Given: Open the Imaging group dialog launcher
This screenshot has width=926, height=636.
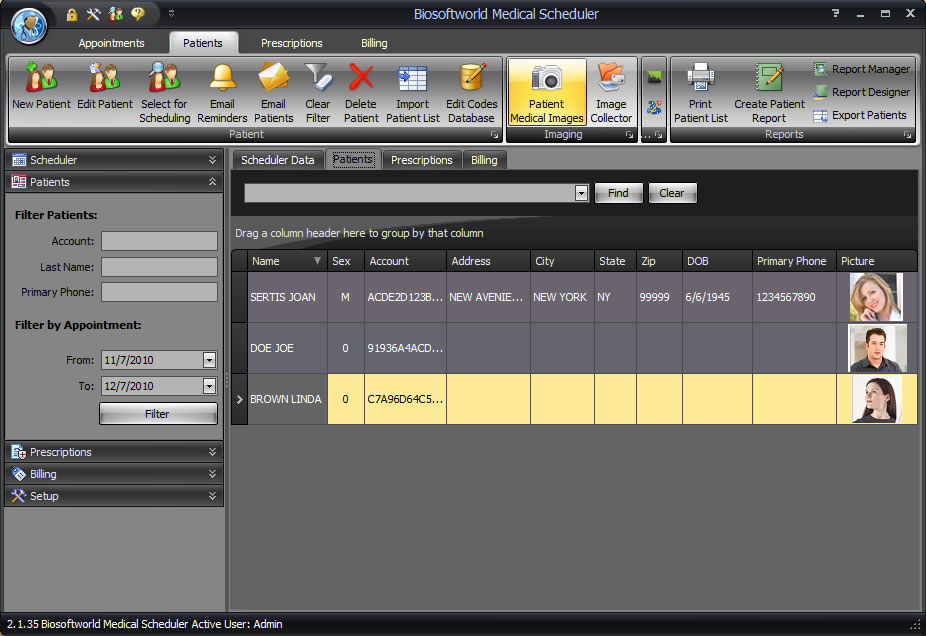Looking at the screenshot, I should [630, 135].
